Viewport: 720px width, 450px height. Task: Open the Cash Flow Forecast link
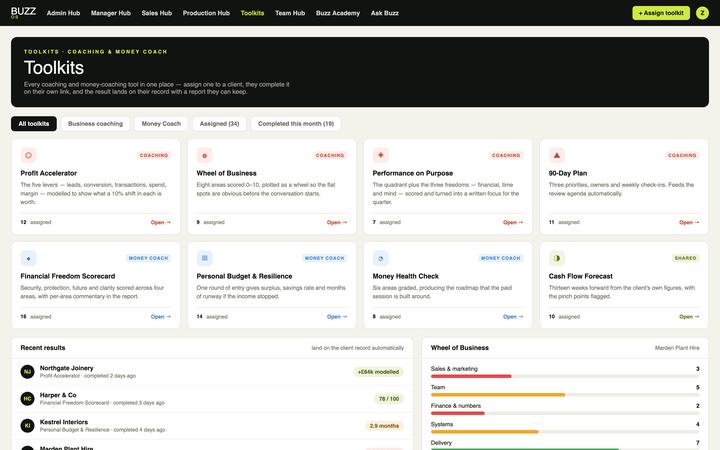[689, 316]
